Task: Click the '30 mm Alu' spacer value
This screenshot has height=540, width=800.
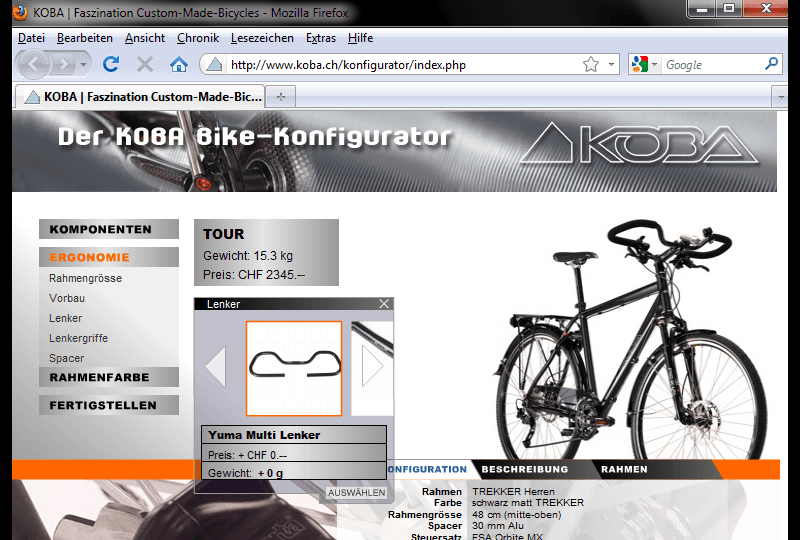Action: 498,526
